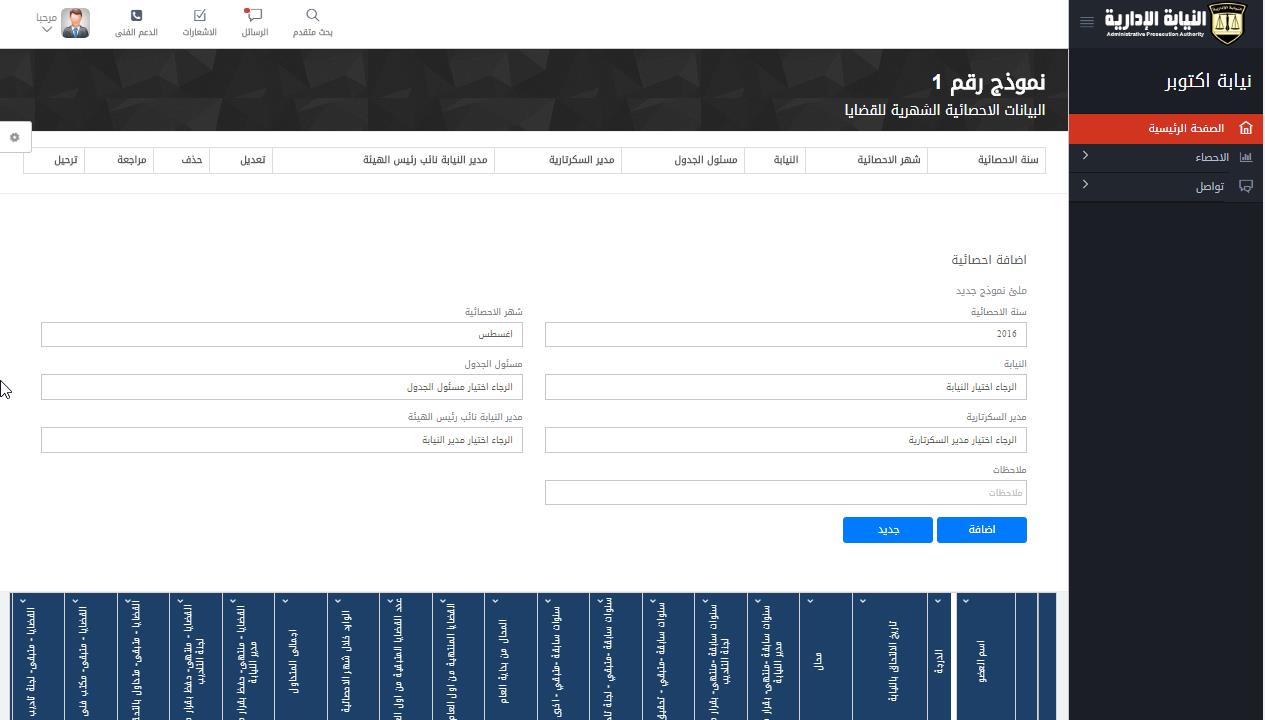
Task: Open the settings gear tab on left edge
Action: [x=15, y=138]
